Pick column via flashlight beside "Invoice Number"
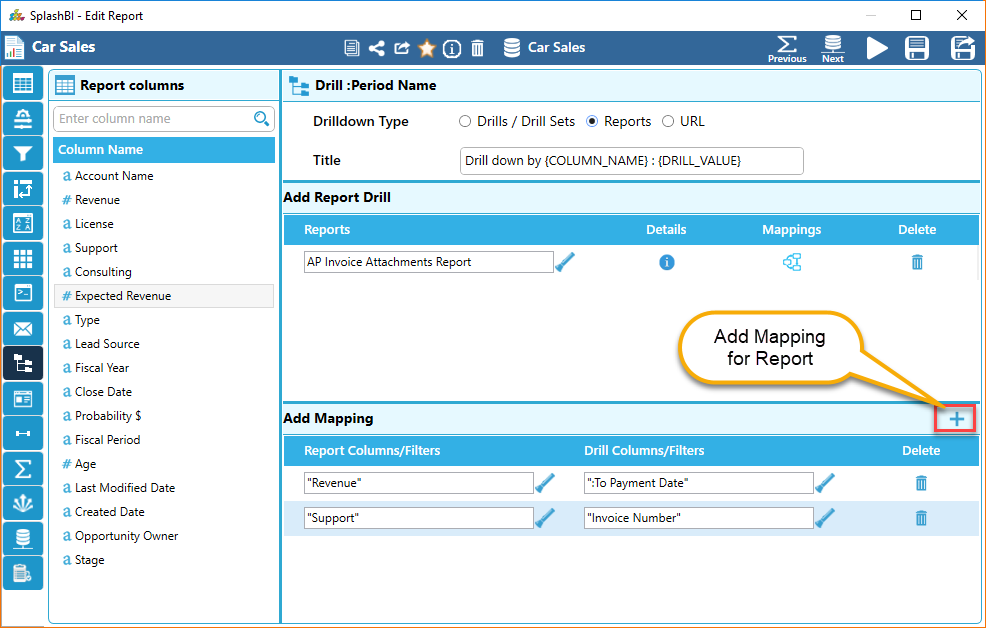 (x=824, y=518)
